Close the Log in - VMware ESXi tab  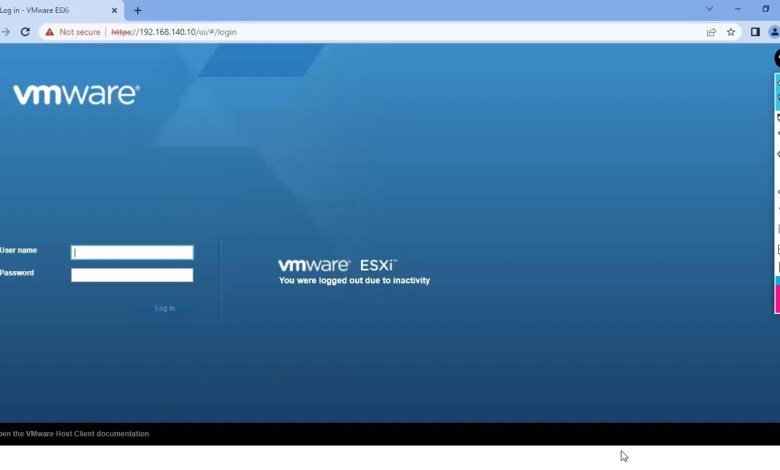pos(114,10)
